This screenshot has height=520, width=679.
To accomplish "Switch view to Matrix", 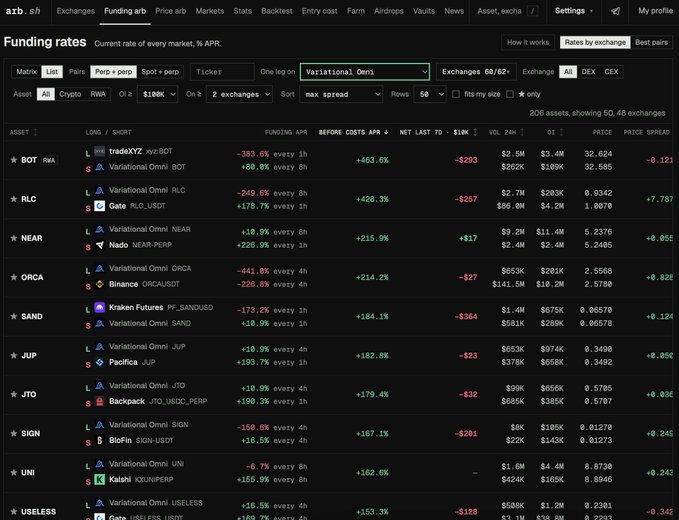I will 26,72.
